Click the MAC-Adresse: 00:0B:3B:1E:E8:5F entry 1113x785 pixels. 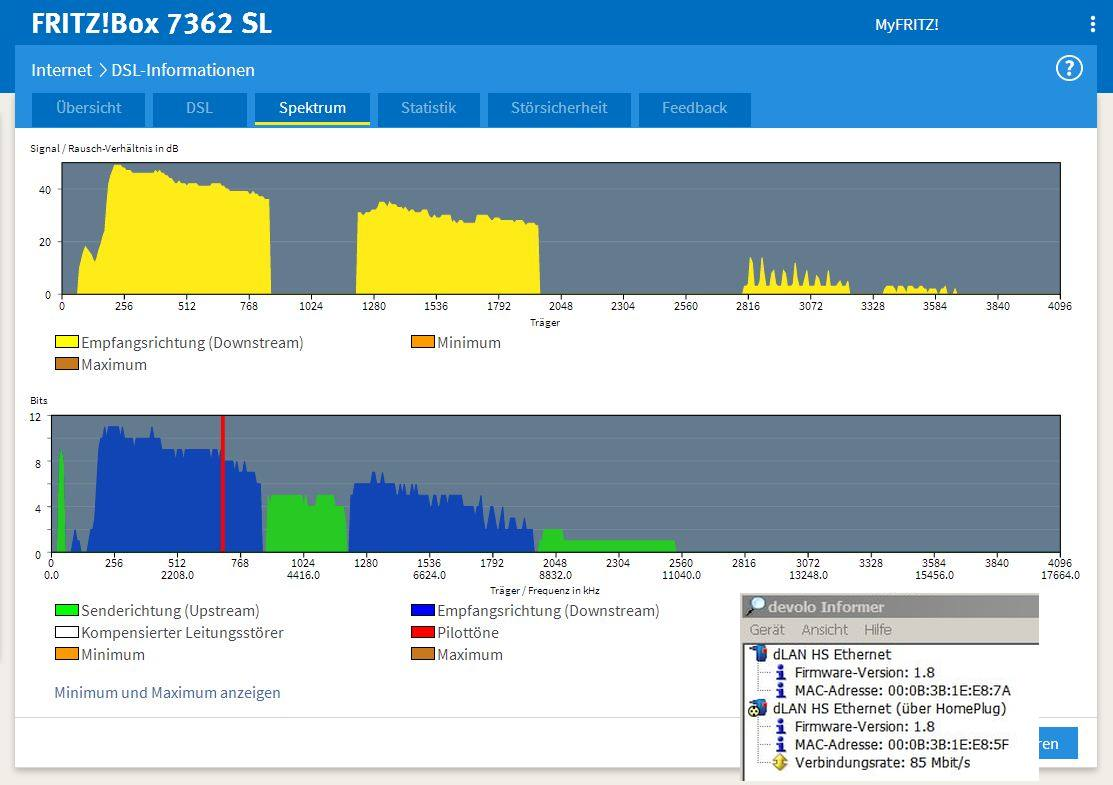[x=901, y=745]
